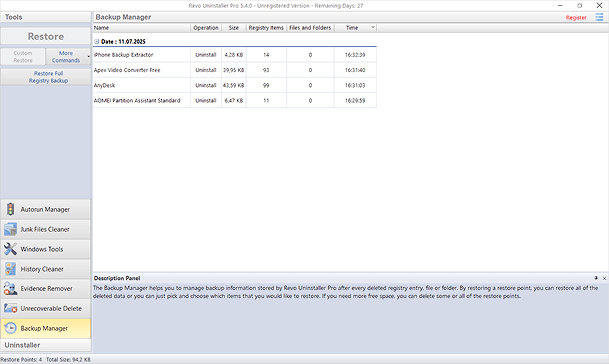Open the Tools section header

point(45,17)
